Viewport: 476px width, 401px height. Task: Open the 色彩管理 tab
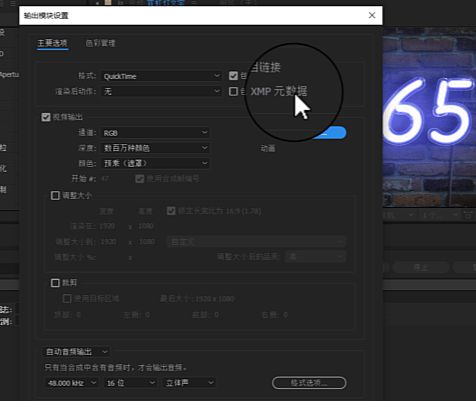[100, 43]
